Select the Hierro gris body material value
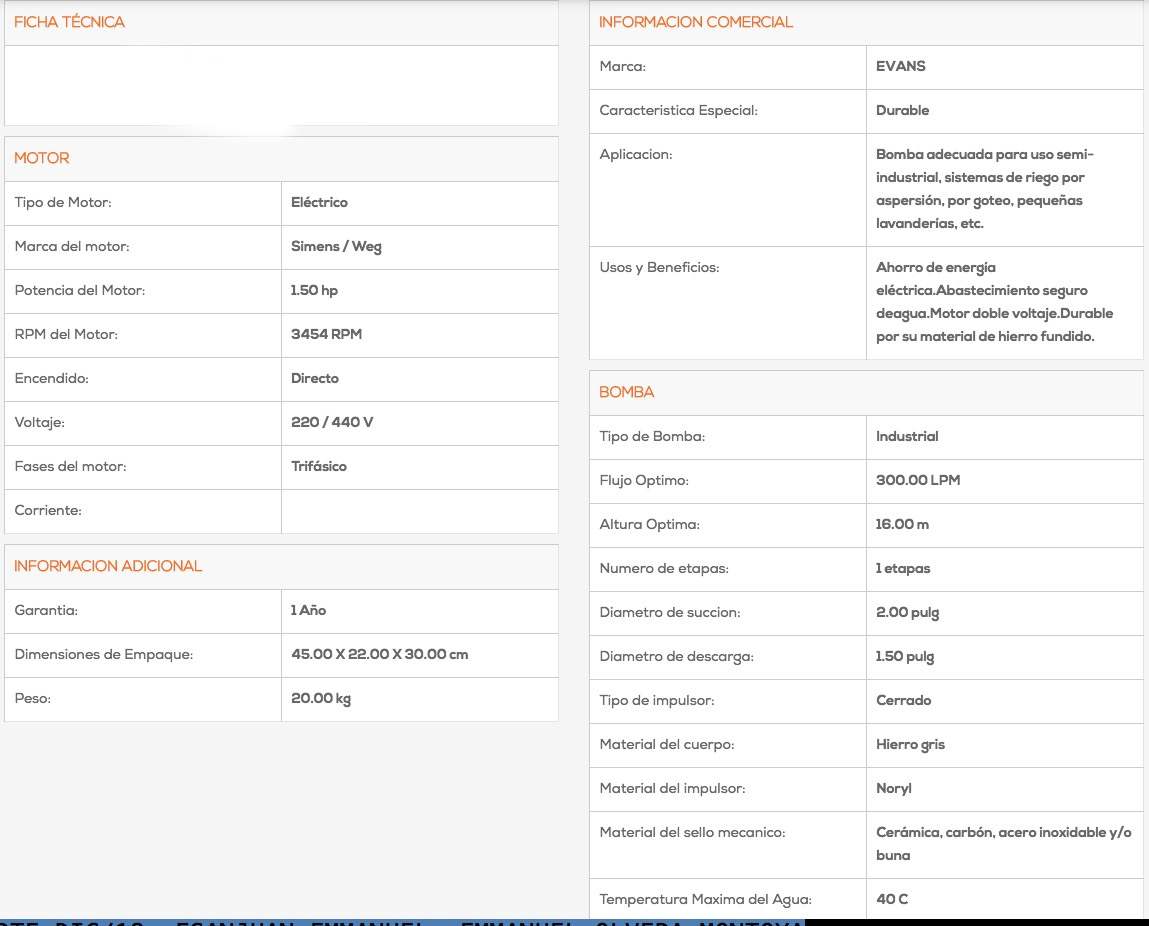This screenshot has height=926, width=1149. 911,744
